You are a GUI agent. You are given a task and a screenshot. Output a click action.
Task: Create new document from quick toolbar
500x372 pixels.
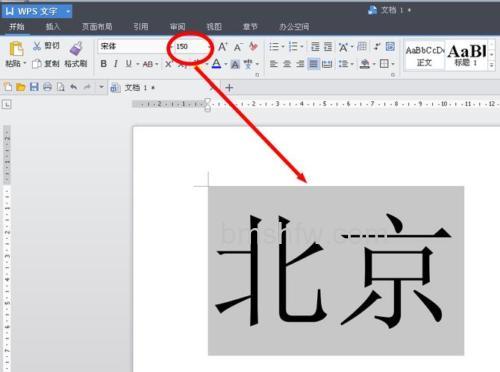[8, 87]
